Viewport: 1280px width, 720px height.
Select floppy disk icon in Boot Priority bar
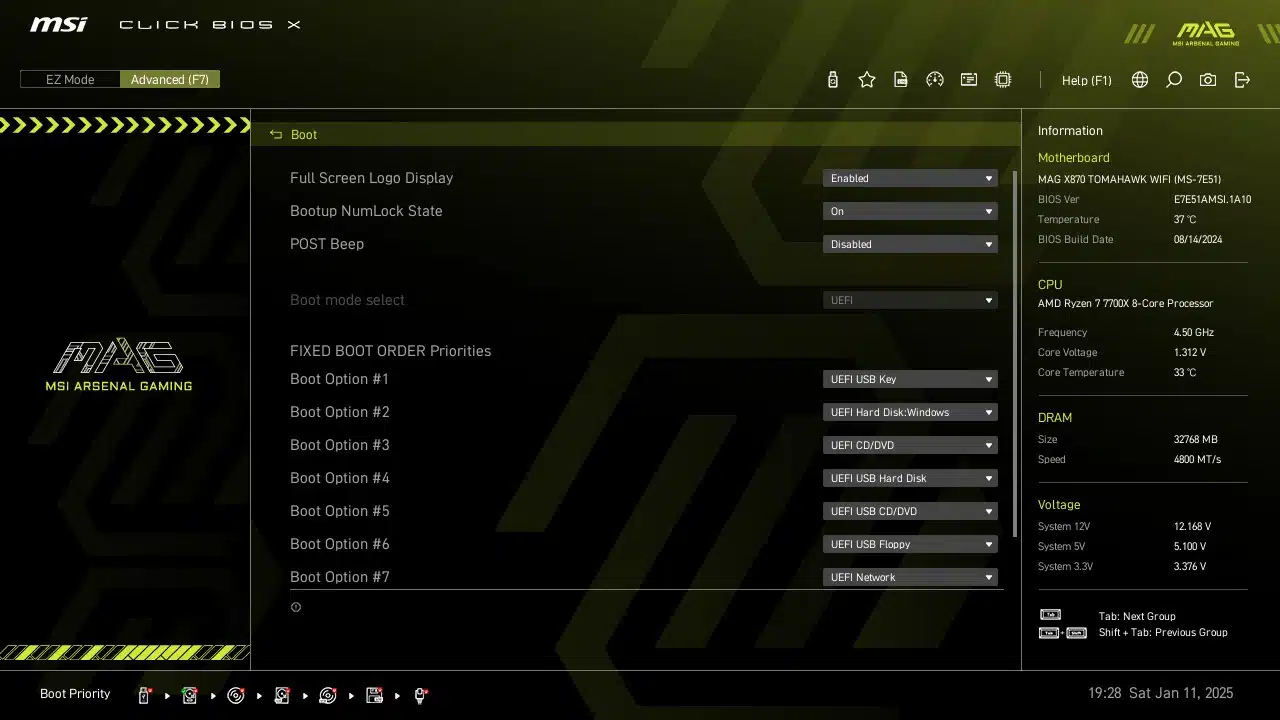coord(375,695)
